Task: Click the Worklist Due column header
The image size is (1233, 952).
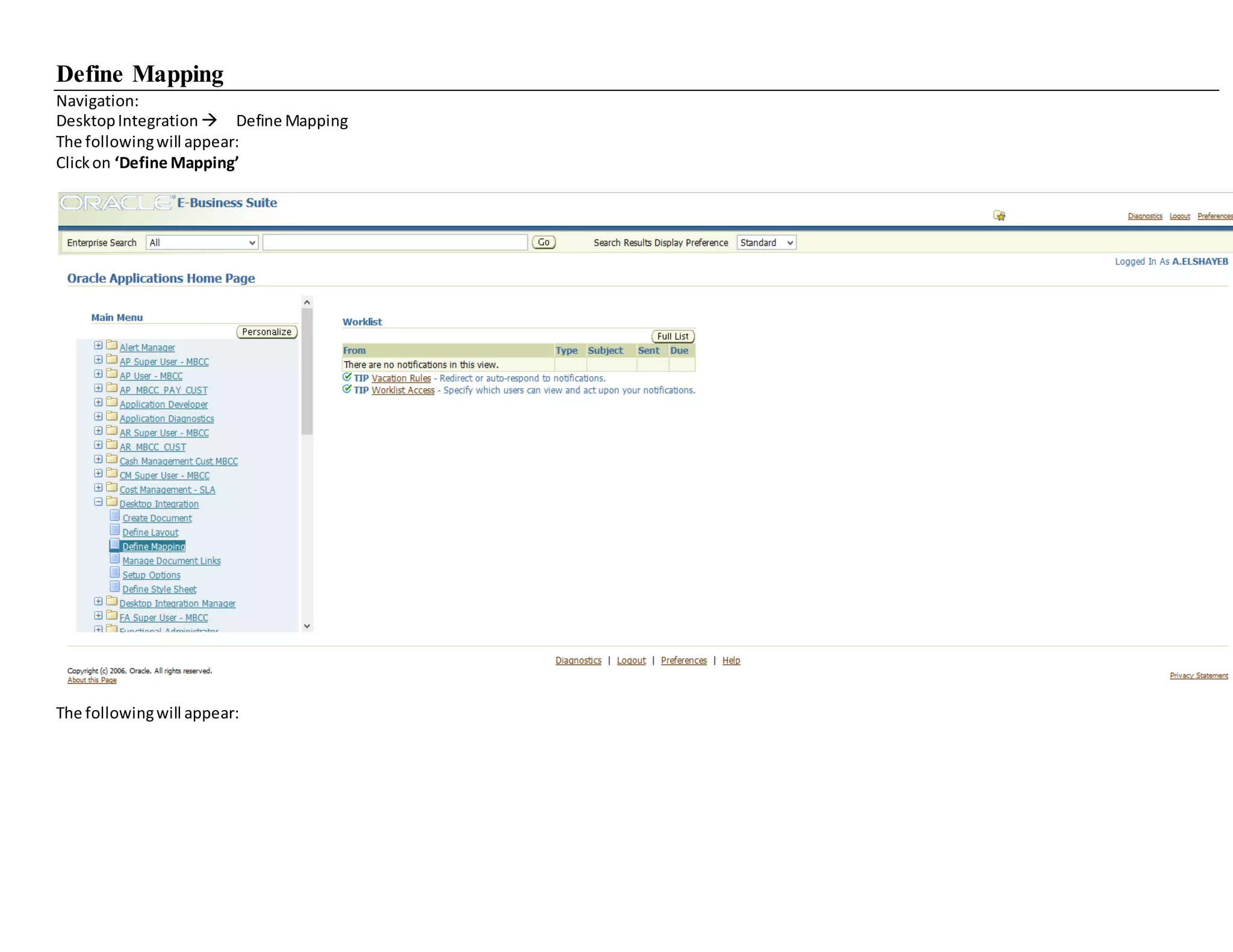Action: (682, 350)
